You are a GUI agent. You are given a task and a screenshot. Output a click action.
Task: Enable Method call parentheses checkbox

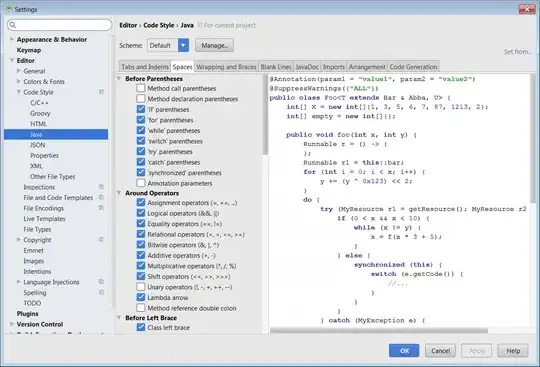[x=141, y=88]
